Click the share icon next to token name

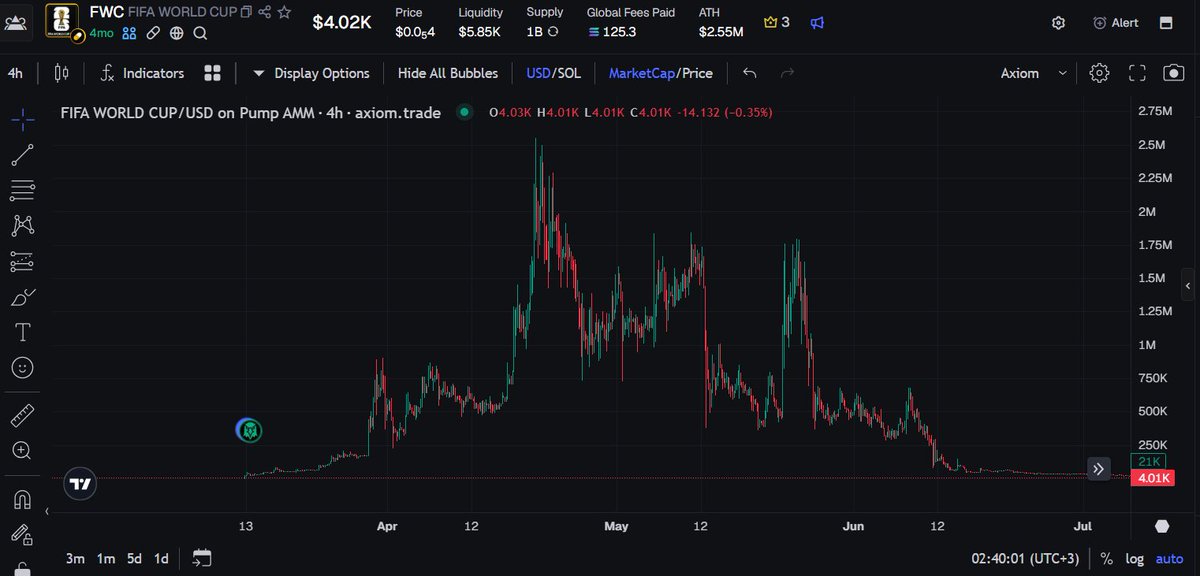[264, 13]
